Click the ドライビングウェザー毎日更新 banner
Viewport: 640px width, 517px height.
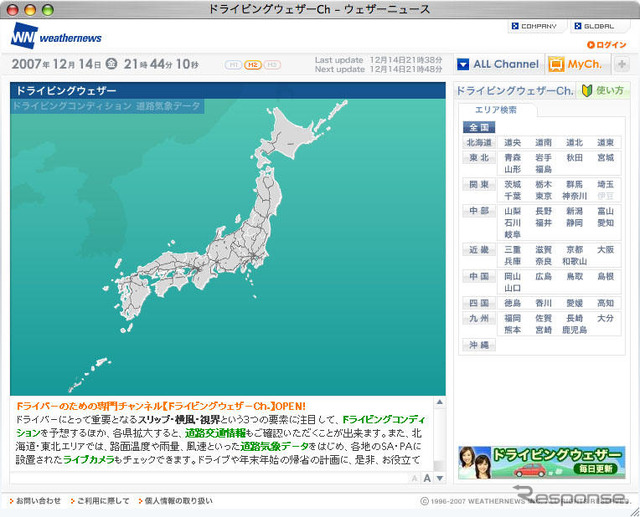pyautogui.click(x=542, y=462)
